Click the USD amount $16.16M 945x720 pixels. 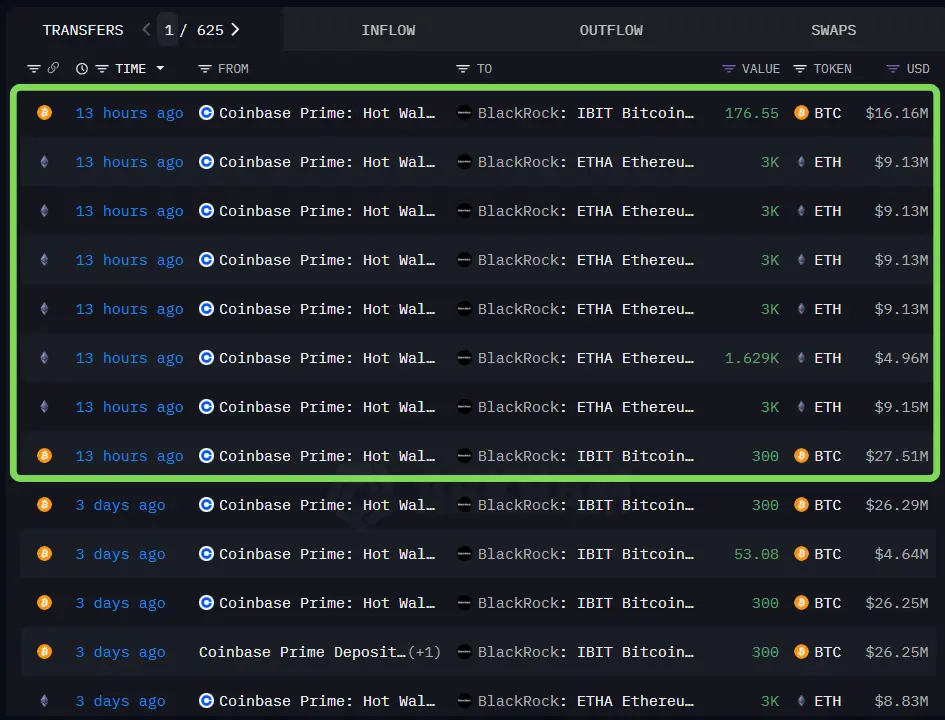(x=897, y=113)
